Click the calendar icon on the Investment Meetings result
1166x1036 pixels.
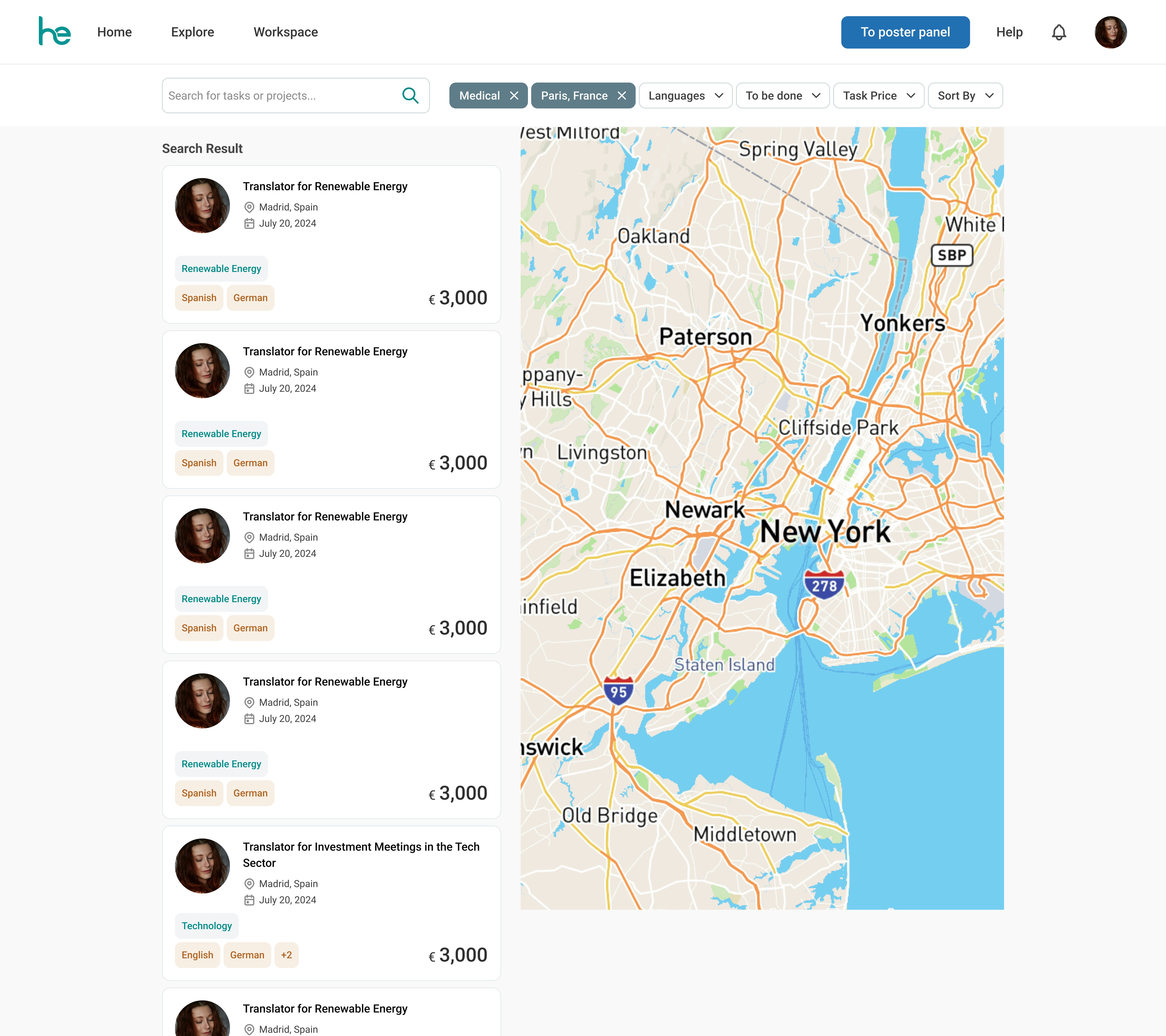[249, 900]
